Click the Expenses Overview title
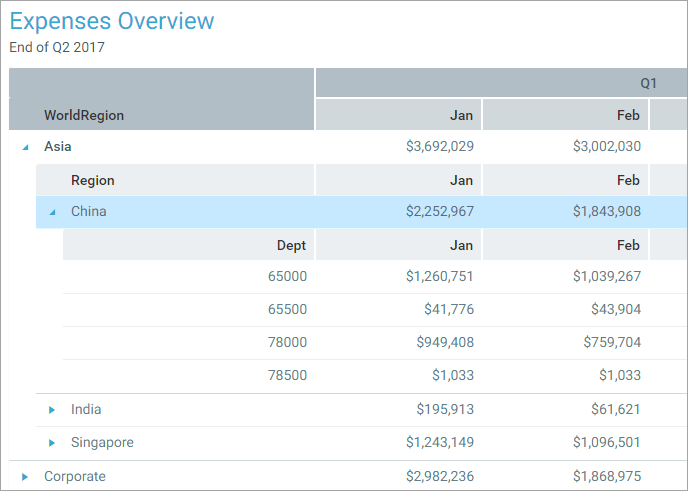Viewport: 688px width, 491px height. 112,21
